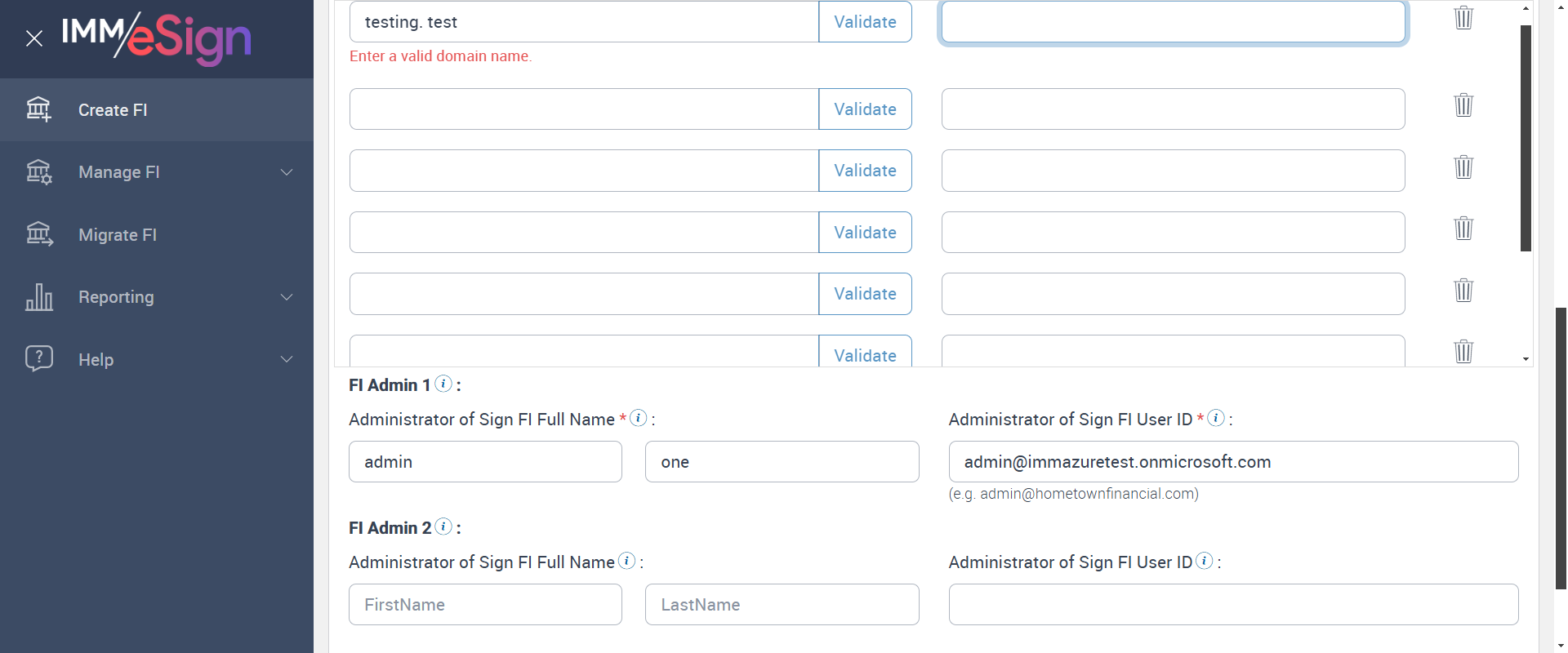This screenshot has width=1568, height=653.
Task: Expand the Reporting submenu chevron
Action: point(287,297)
